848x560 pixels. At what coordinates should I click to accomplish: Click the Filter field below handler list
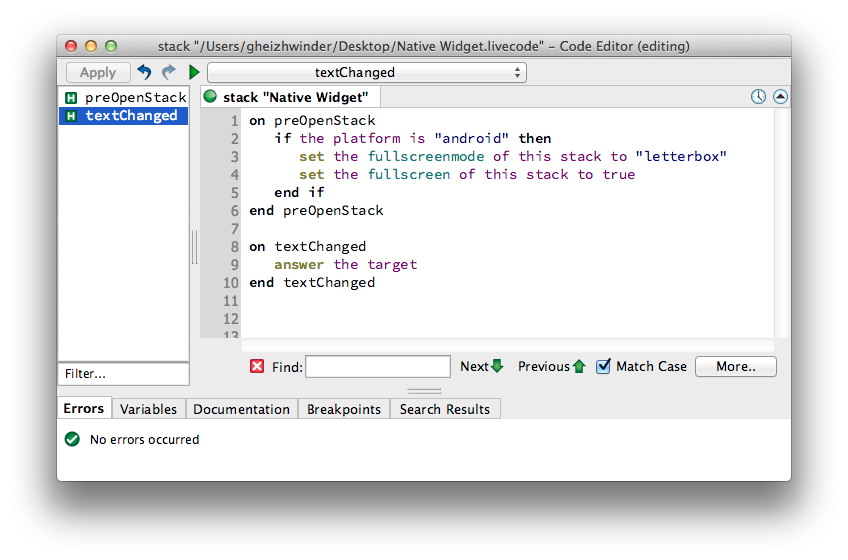click(x=123, y=374)
